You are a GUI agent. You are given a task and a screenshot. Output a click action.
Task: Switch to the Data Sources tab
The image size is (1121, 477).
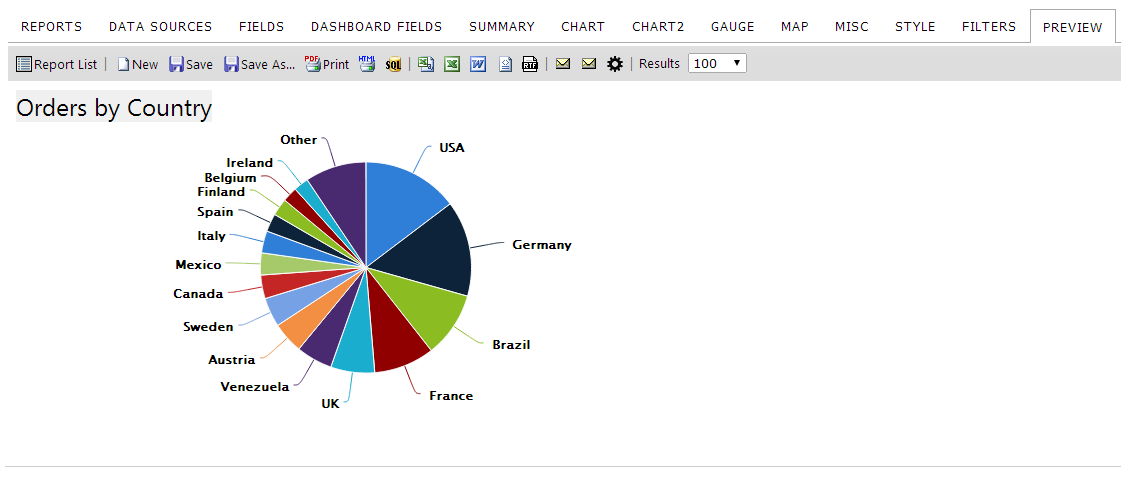(160, 26)
